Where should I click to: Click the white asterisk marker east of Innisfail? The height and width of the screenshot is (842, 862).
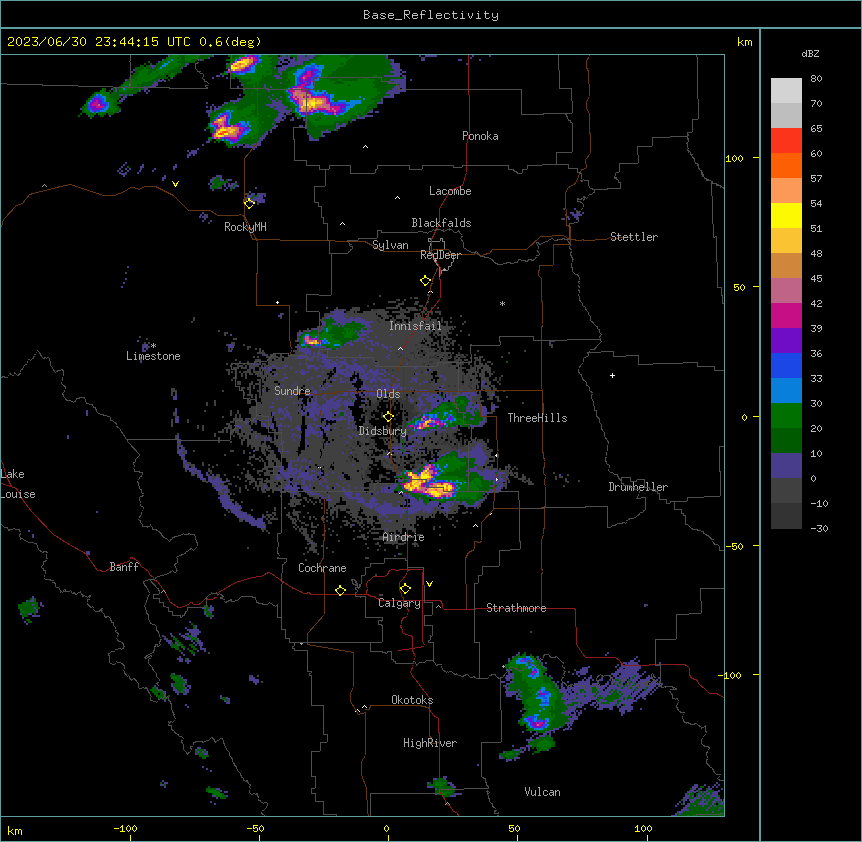click(x=502, y=303)
